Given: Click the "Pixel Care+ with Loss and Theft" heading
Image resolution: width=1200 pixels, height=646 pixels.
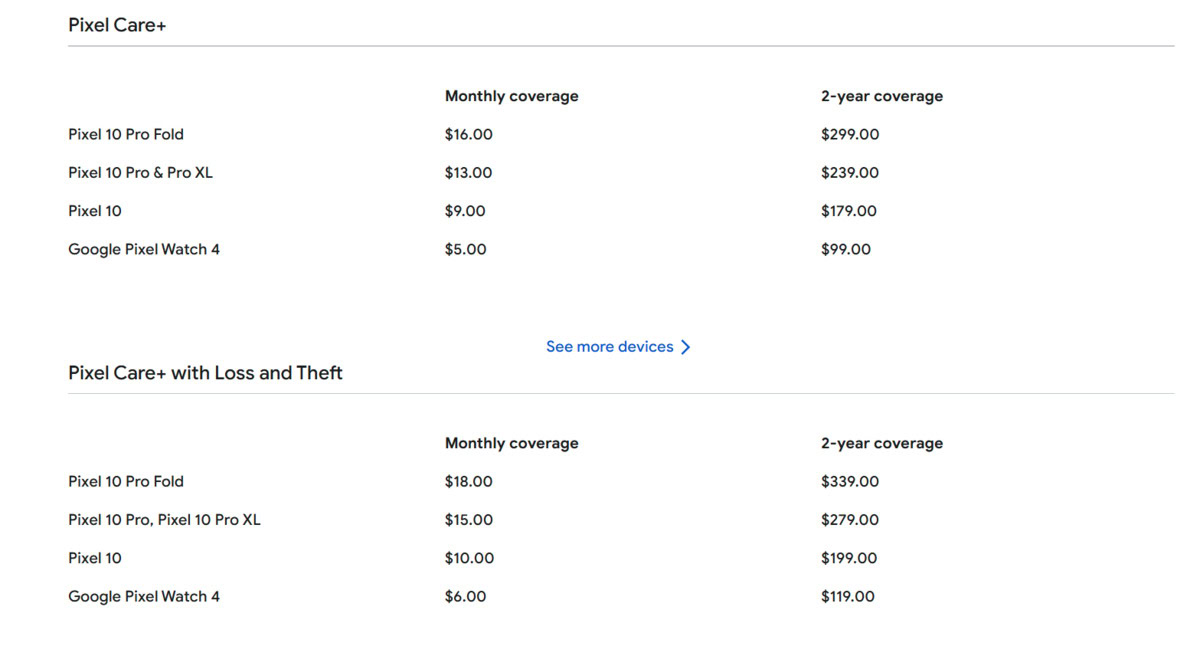Looking at the screenshot, I should click(205, 373).
